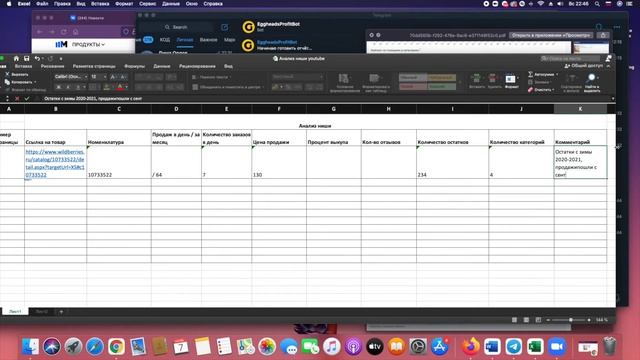640x360 pixels.
Task: Open Excel from the Dock
Action: (535, 347)
